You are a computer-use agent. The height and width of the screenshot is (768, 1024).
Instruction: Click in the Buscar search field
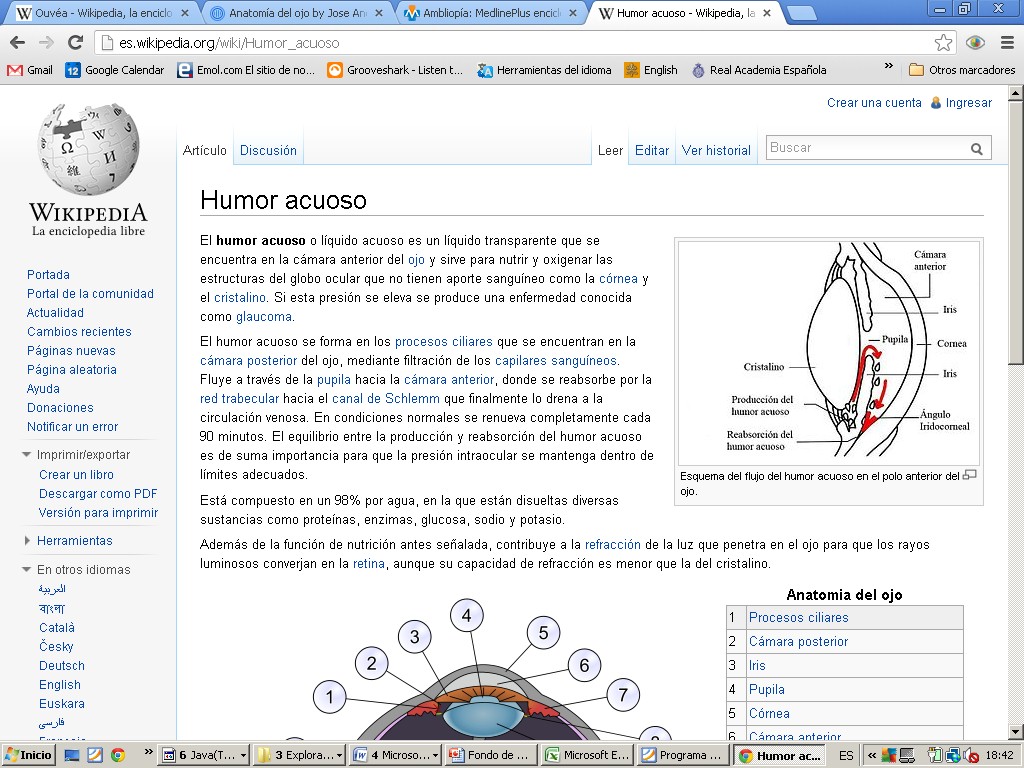(865, 148)
